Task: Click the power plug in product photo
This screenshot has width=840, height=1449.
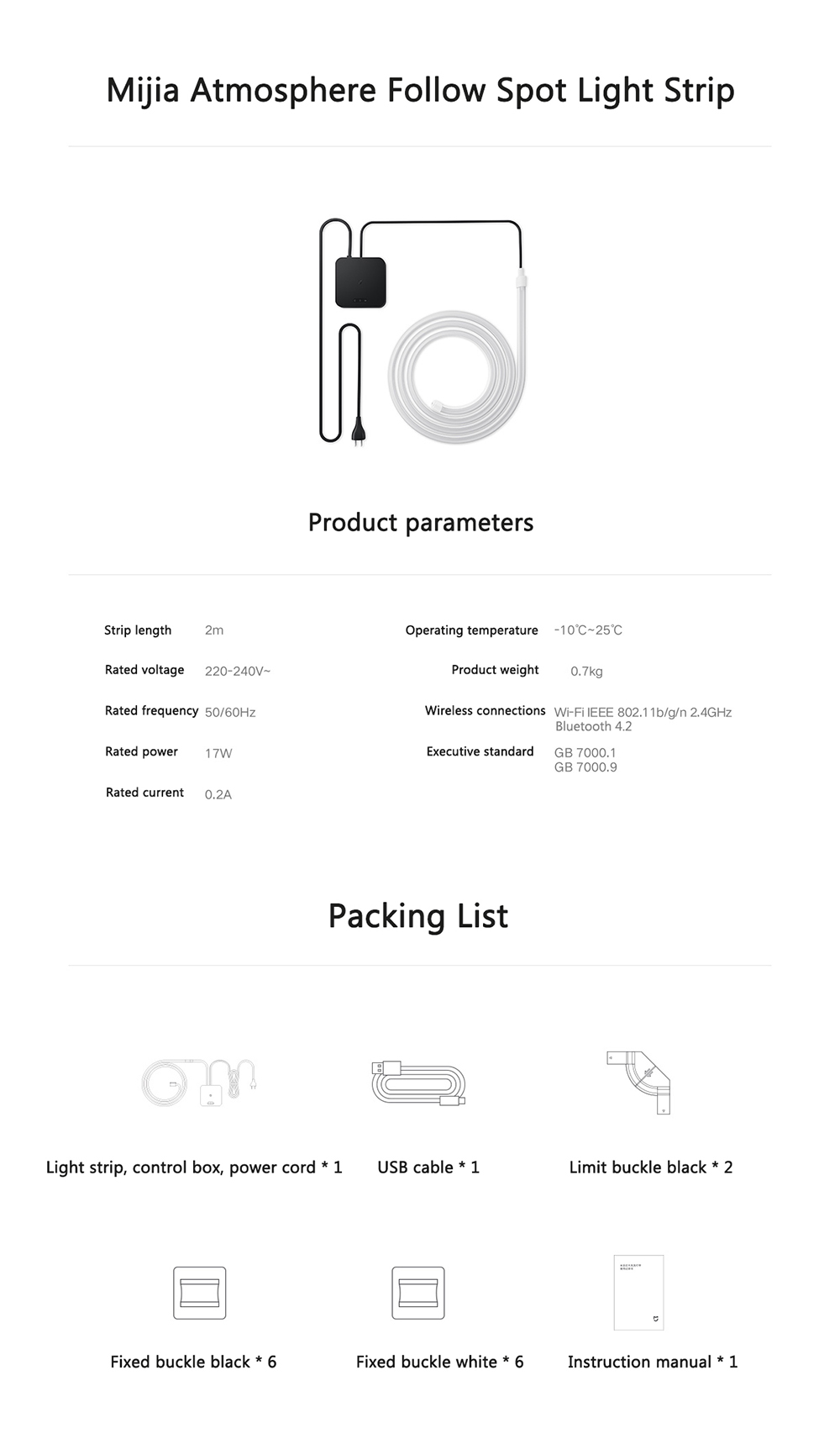Action: click(359, 433)
